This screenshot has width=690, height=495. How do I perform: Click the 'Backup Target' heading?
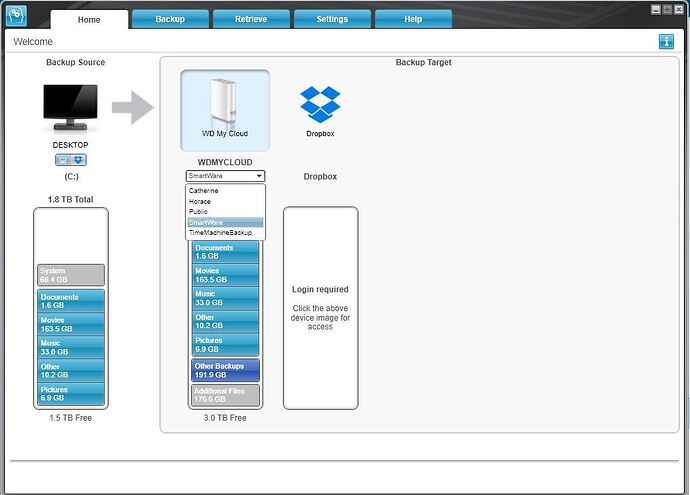point(423,62)
